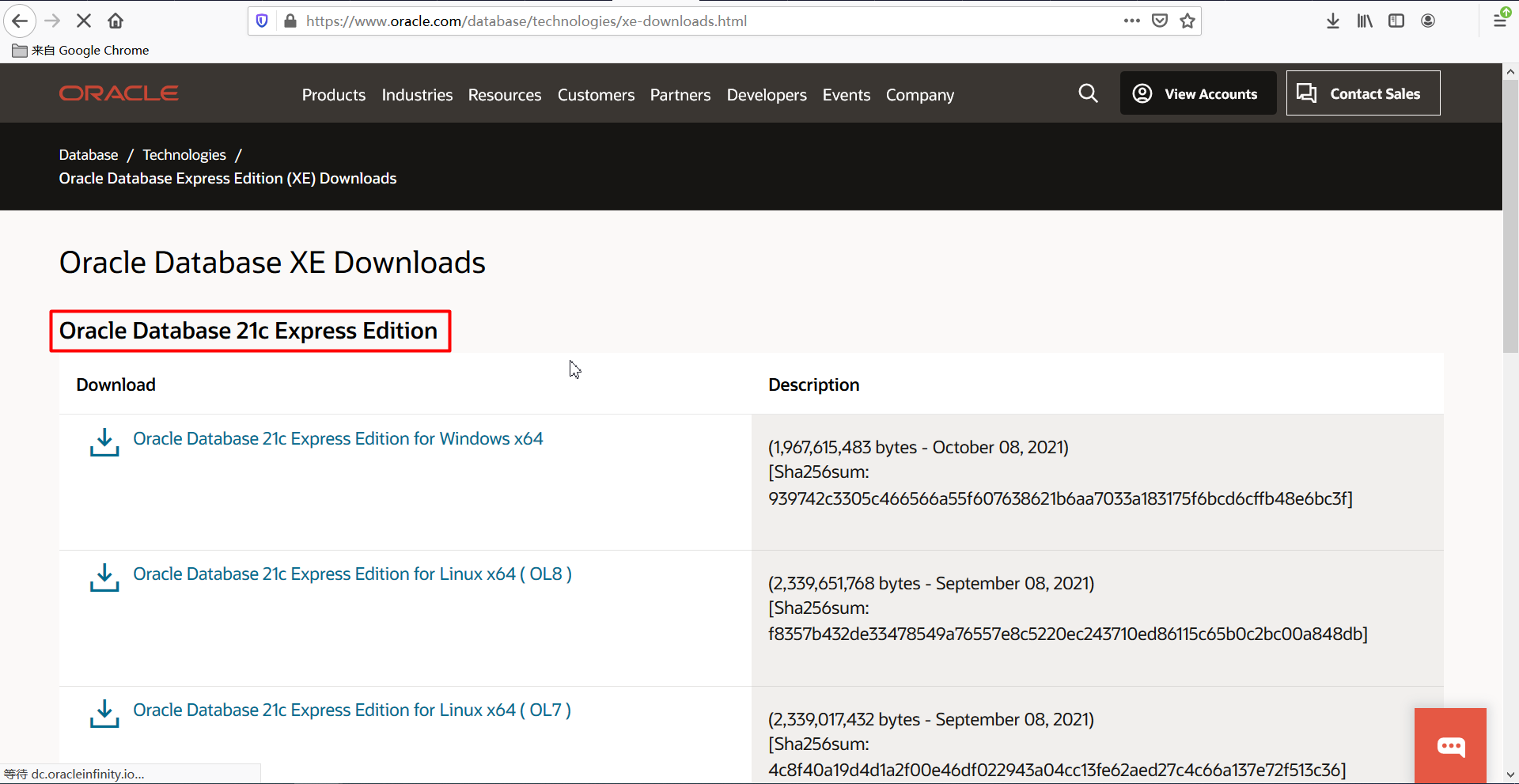Screen dimensions: 1519x784
Task: Follow the Technologies breadcrumb link
Action: pos(184,155)
